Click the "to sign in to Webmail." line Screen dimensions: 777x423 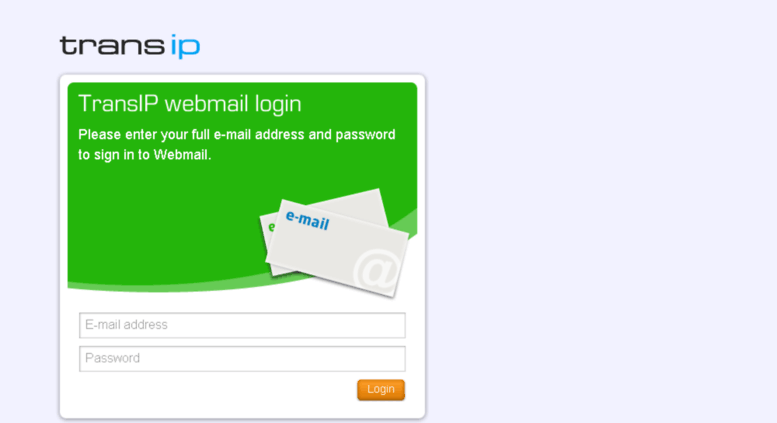(x=145, y=155)
